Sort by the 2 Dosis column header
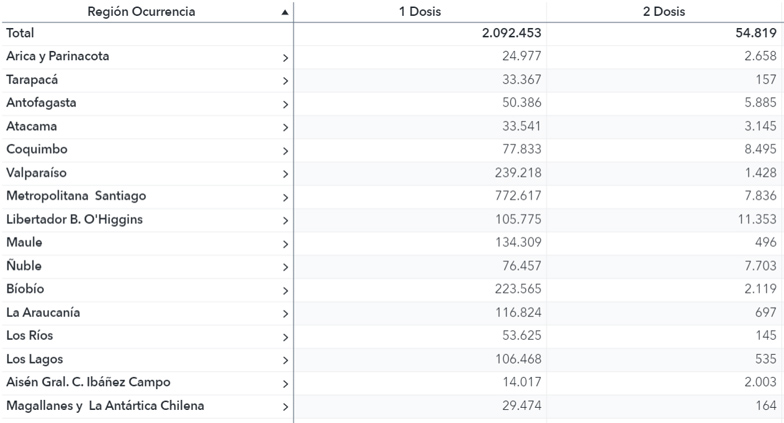This screenshot has width=784, height=423. (x=664, y=11)
